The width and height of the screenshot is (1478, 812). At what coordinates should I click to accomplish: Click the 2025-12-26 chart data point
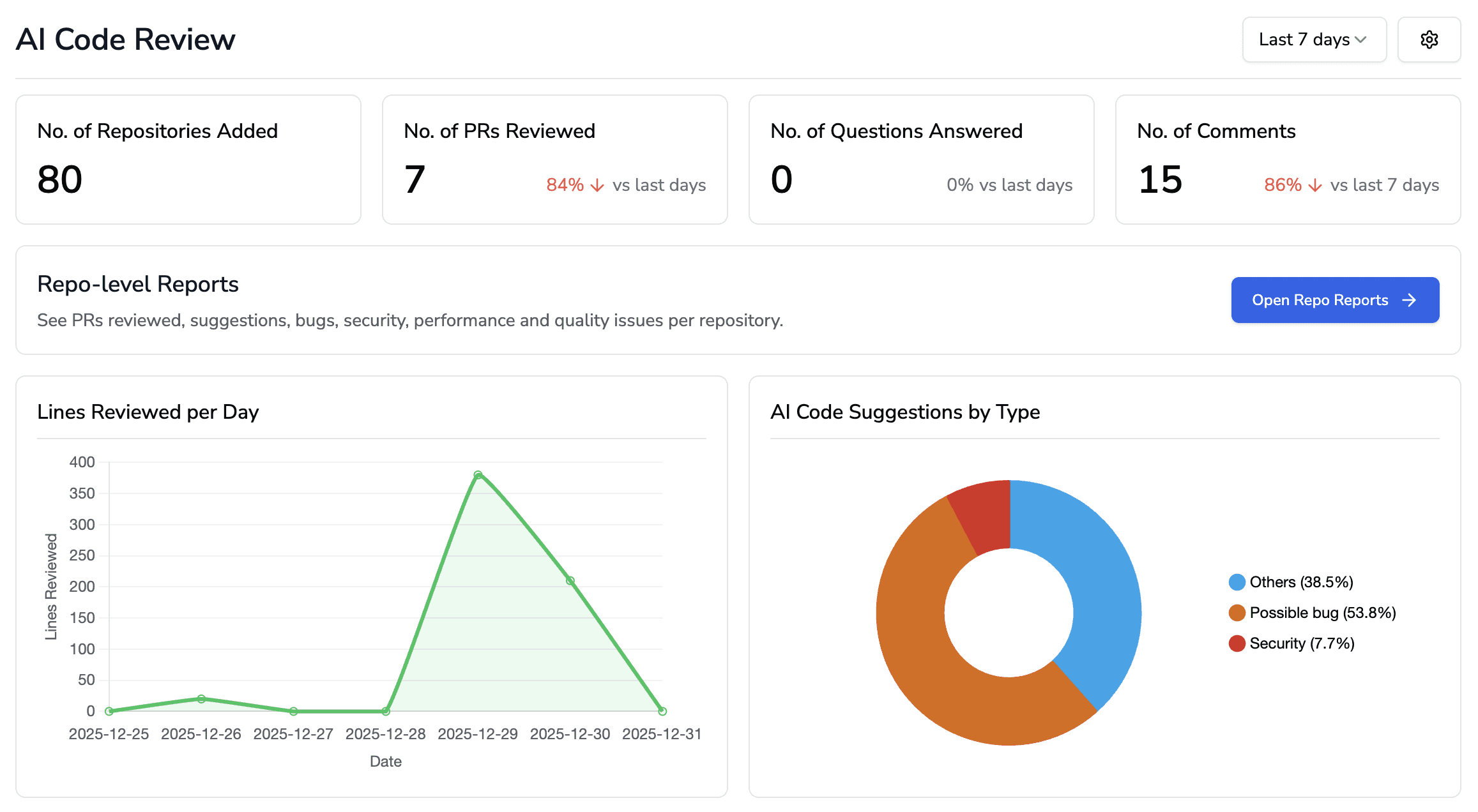tap(201, 699)
